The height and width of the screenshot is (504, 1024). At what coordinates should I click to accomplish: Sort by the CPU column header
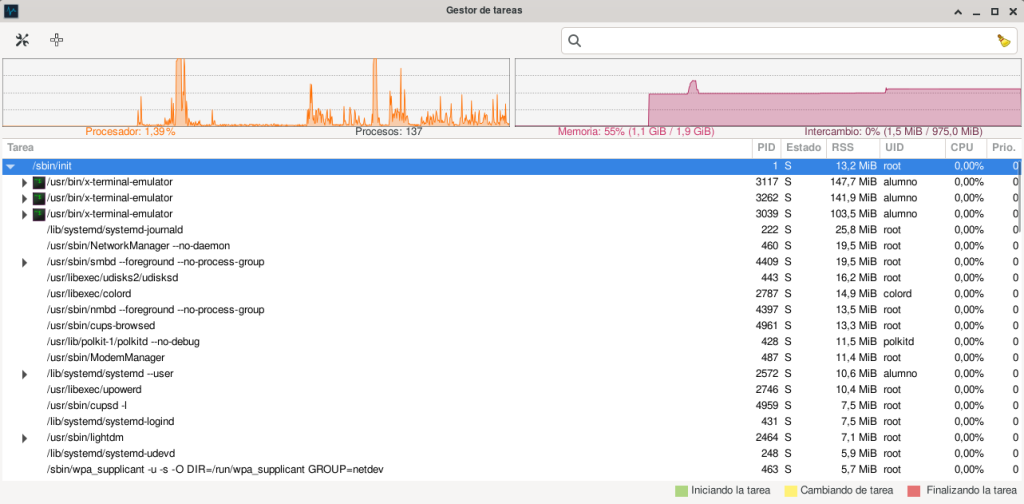[x=961, y=148]
